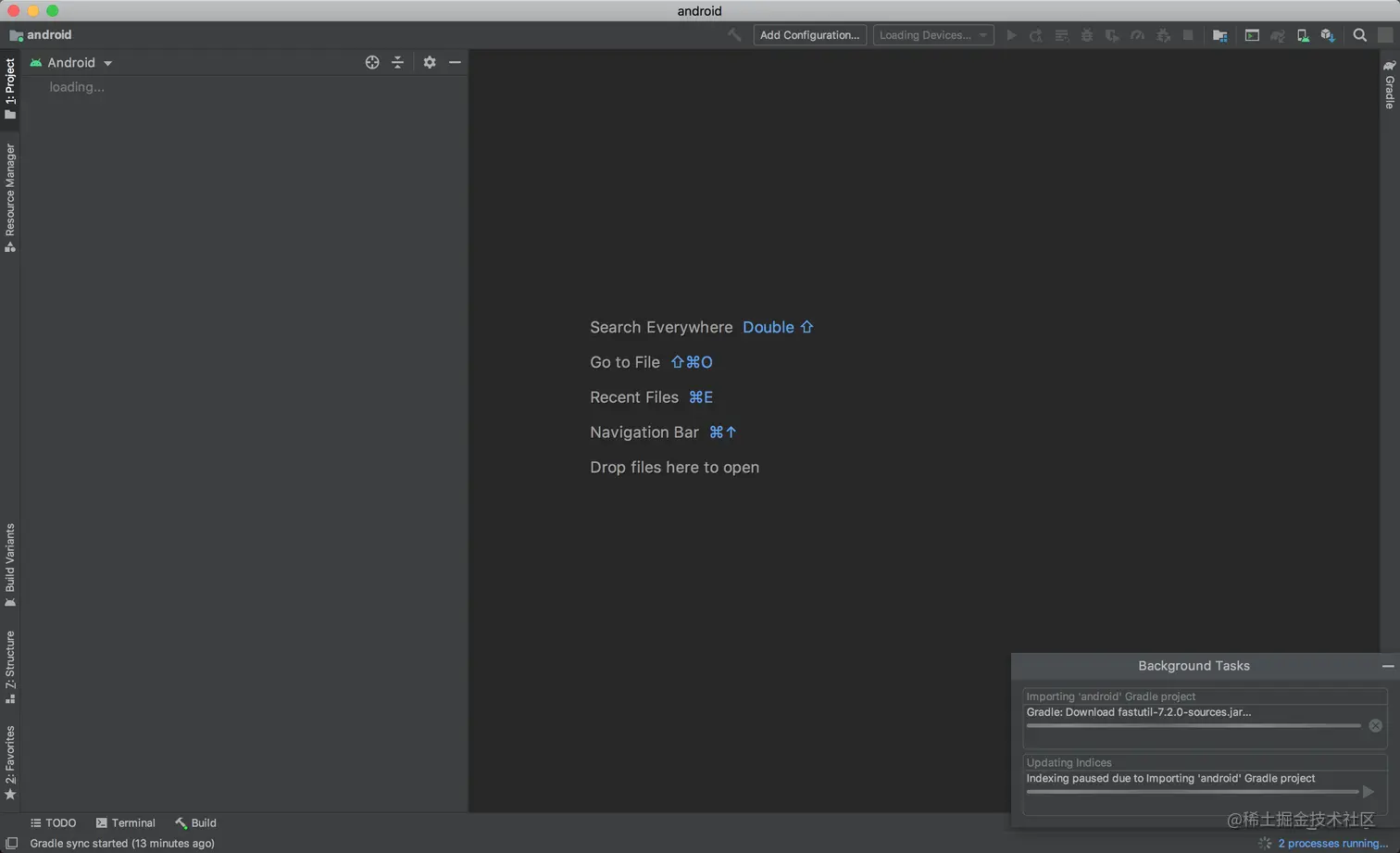
Task: Open the SDK Manager cube icon
Action: pyautogui.click(x=1328, y=35)
